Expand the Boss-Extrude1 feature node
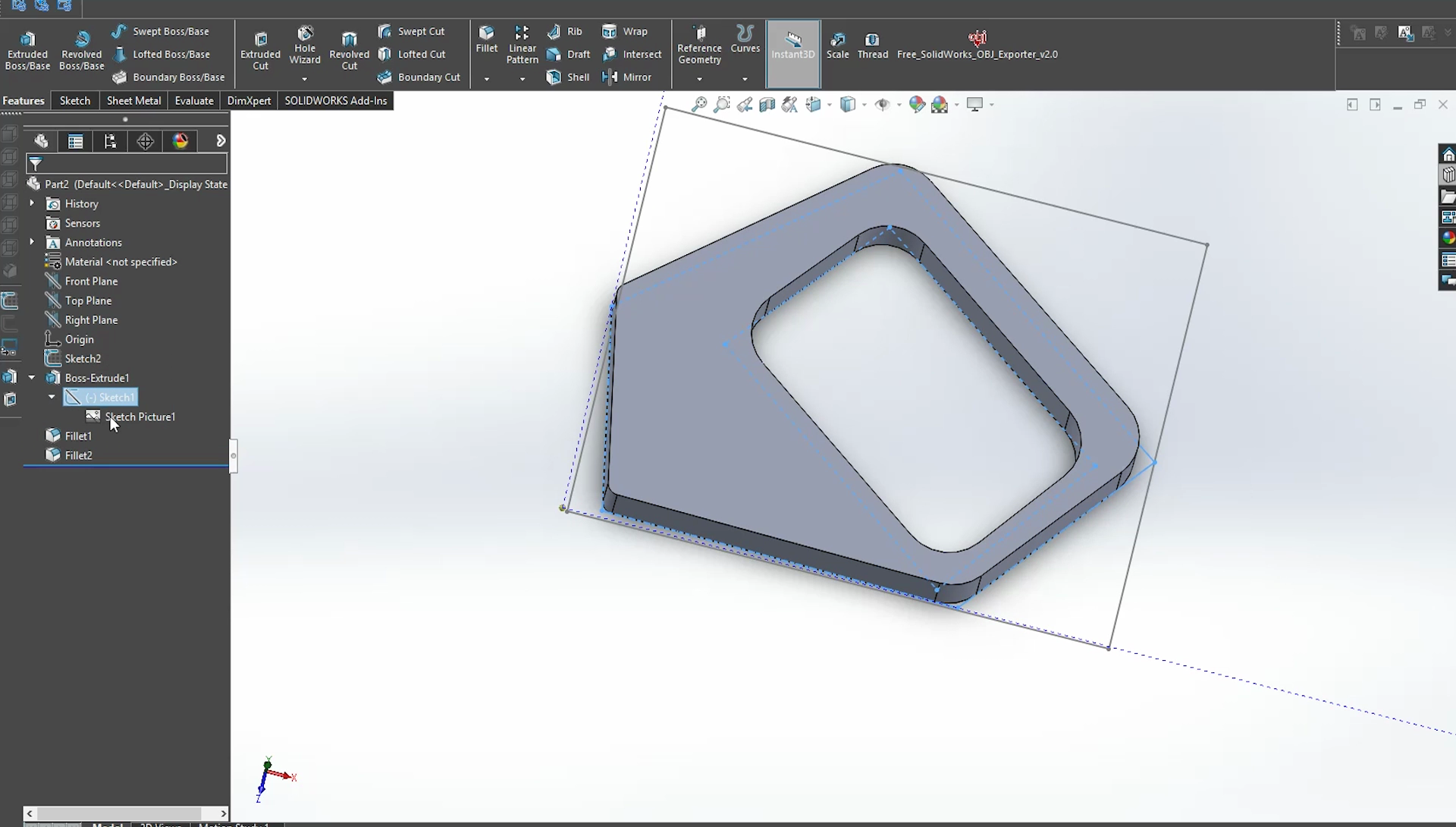This screenshot has width=1456, height=827. 31,377
